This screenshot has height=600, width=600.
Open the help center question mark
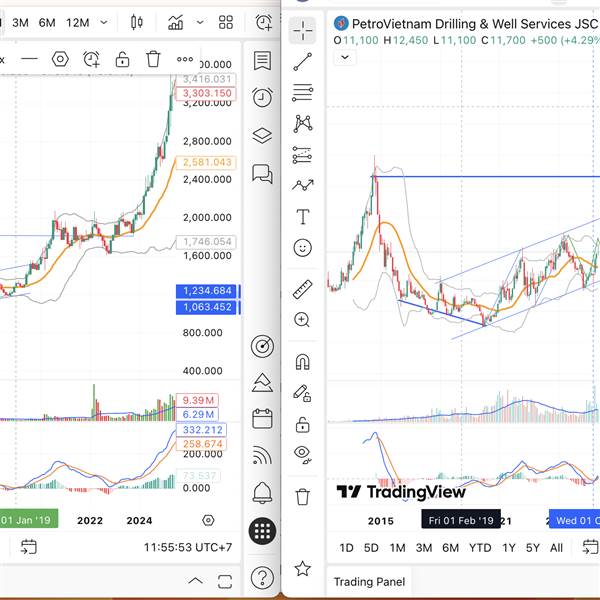click(262, 577)
